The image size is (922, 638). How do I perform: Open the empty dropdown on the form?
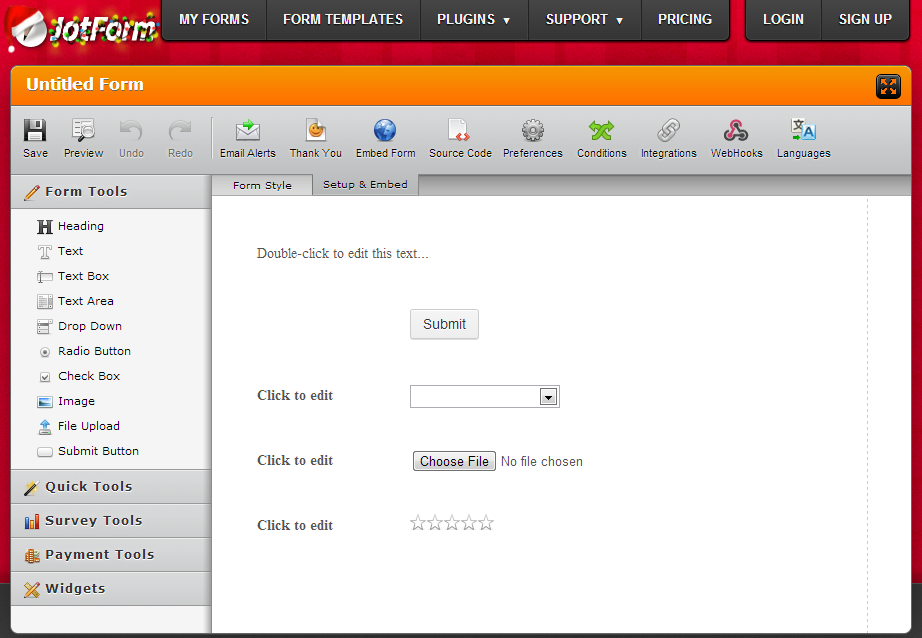point(485,397)
